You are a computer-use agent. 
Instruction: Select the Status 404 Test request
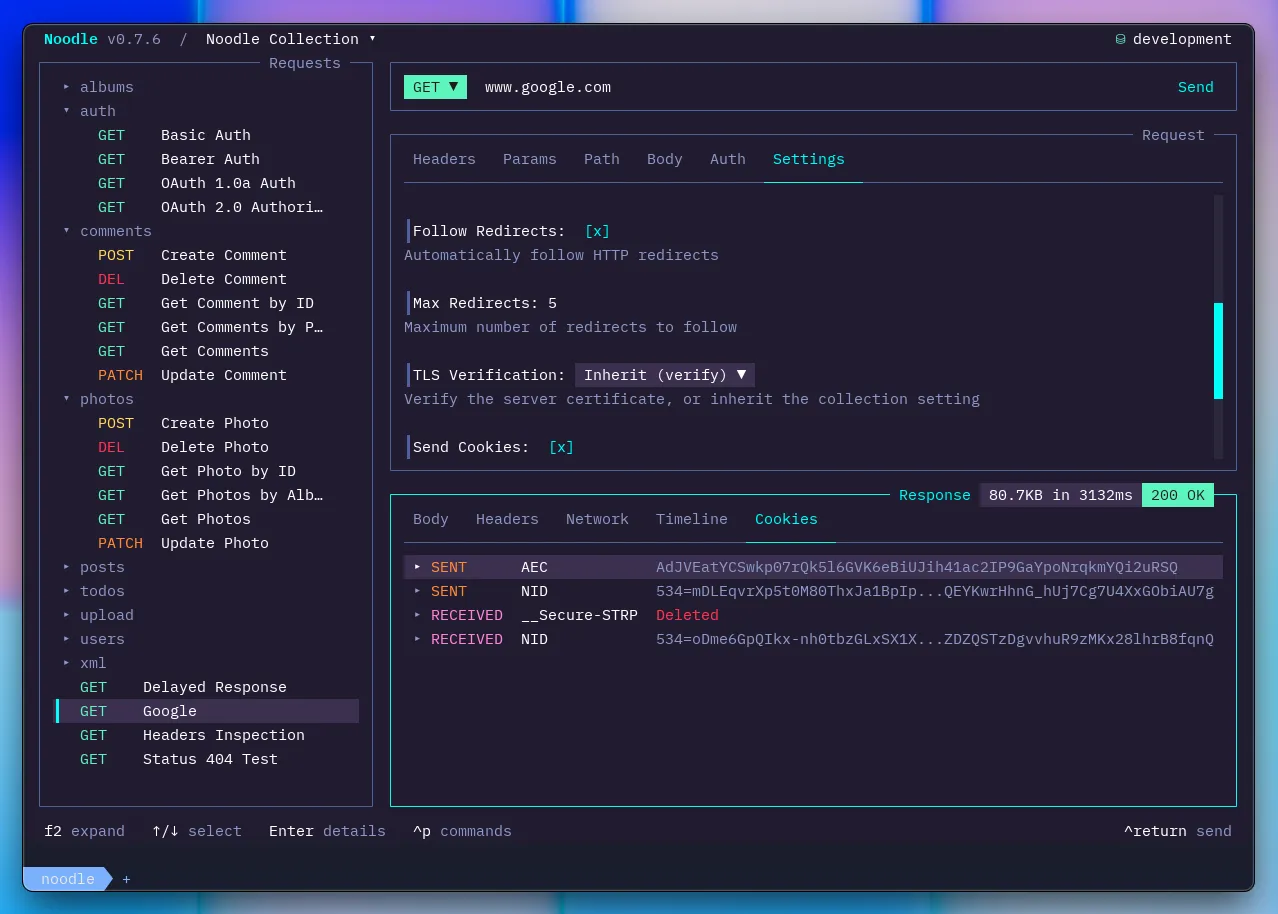206,759
